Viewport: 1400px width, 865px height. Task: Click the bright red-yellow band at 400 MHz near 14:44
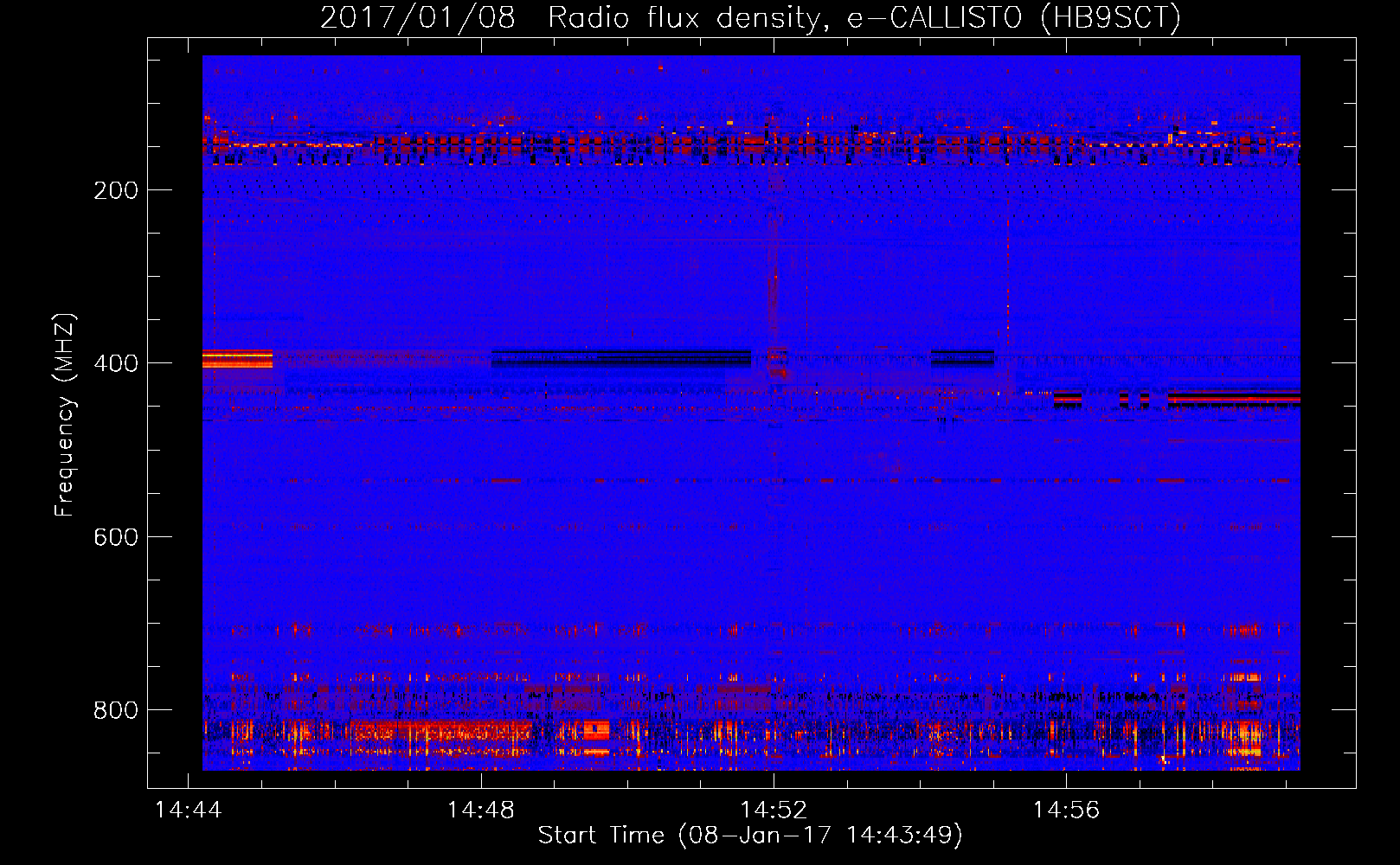(238, 359)
